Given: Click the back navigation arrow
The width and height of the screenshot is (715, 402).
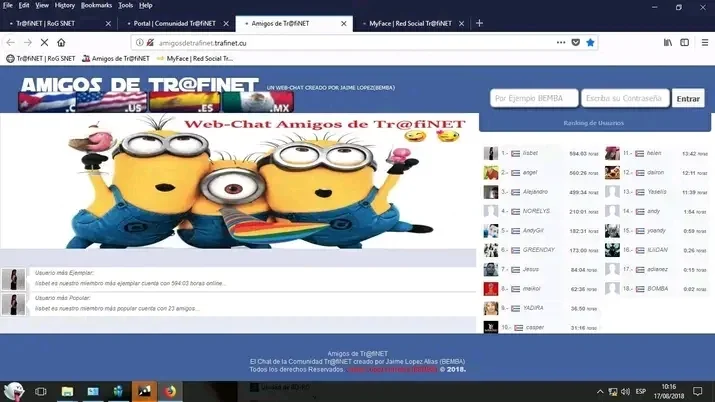Looking at the screenshot, I should point(10,42).
